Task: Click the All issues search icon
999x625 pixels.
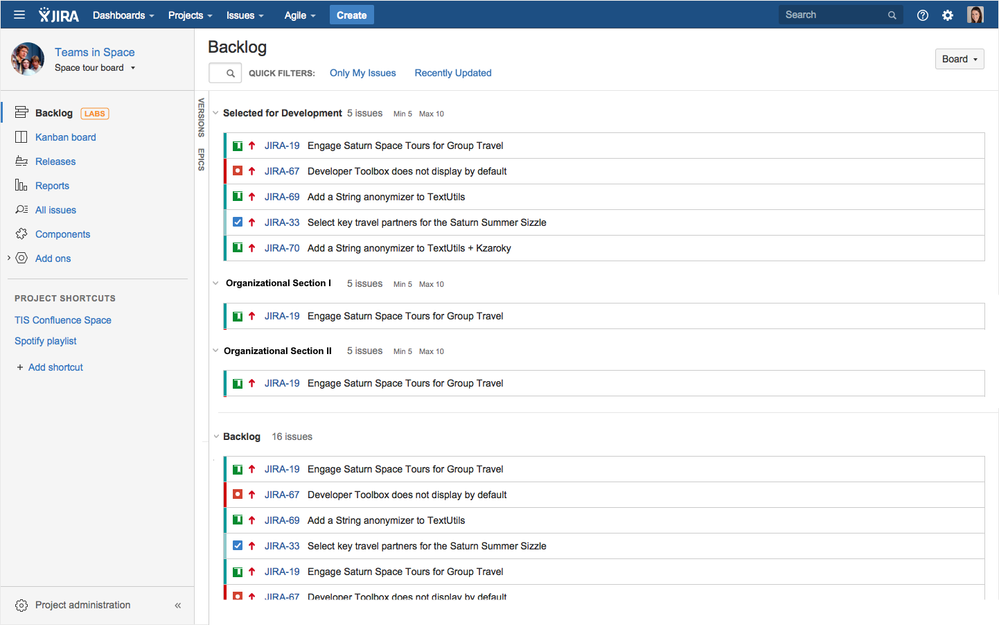Action: [x=21, y=210]
